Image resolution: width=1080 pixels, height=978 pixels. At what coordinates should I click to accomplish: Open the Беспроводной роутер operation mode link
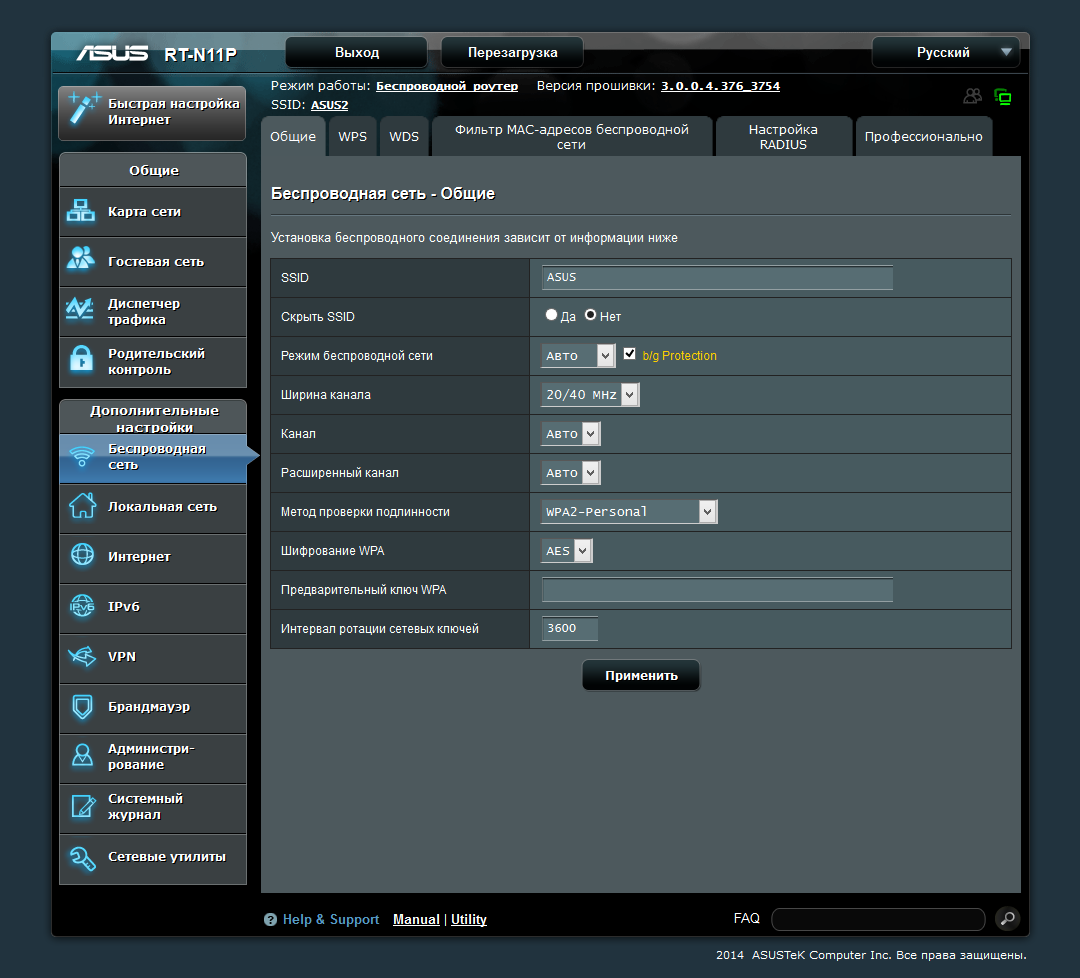447,86
